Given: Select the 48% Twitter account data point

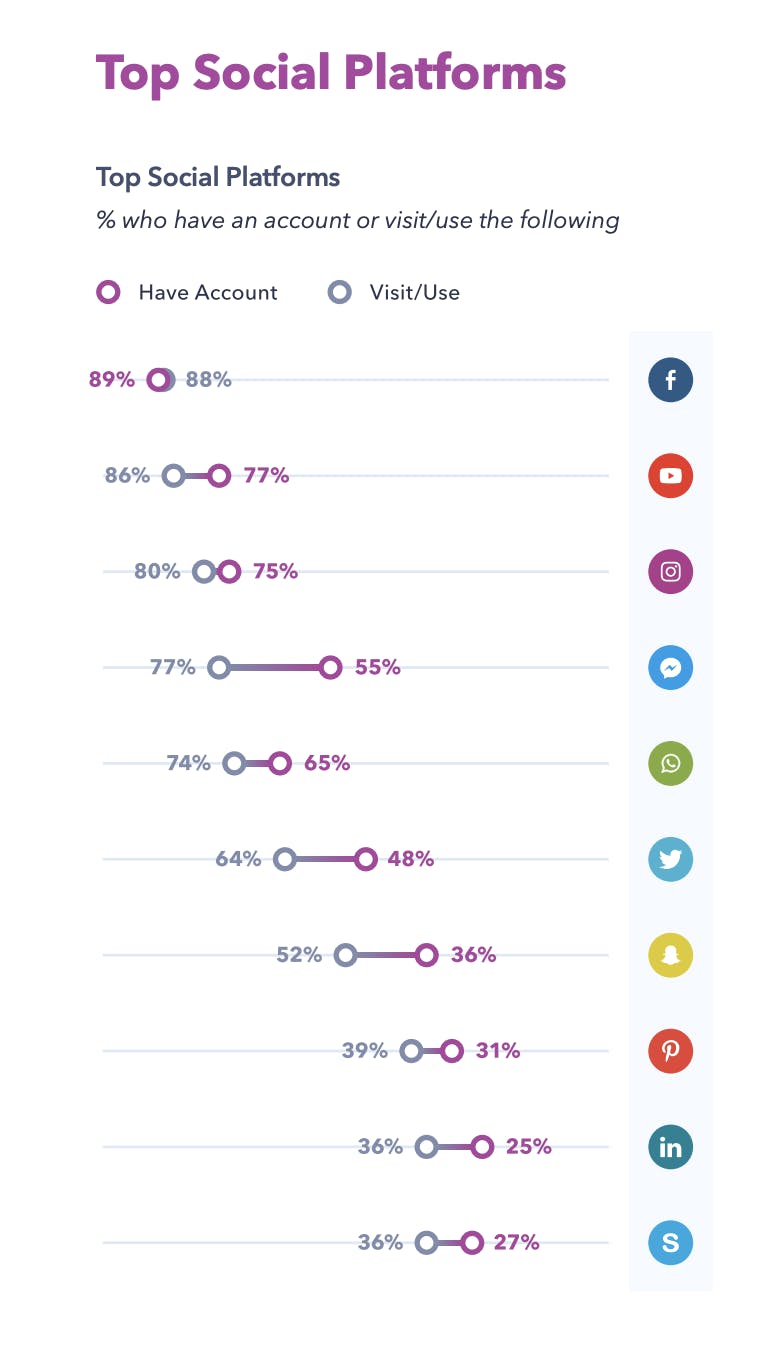Looking at the screenshot, I should 366,859.
